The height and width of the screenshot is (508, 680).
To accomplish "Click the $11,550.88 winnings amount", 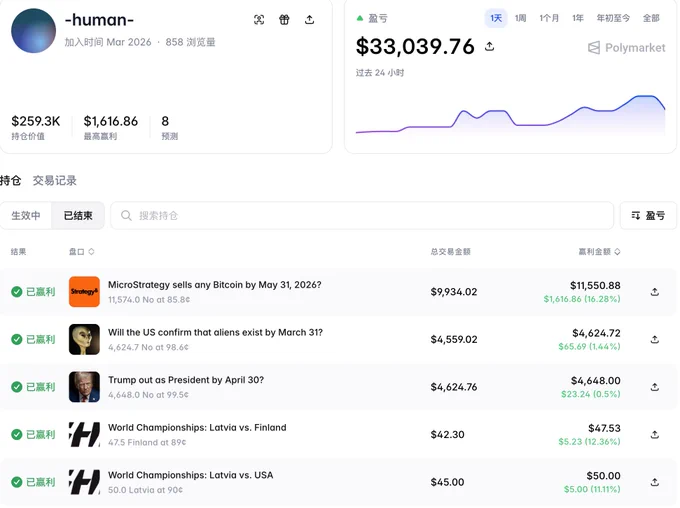I will pos(595,285).
